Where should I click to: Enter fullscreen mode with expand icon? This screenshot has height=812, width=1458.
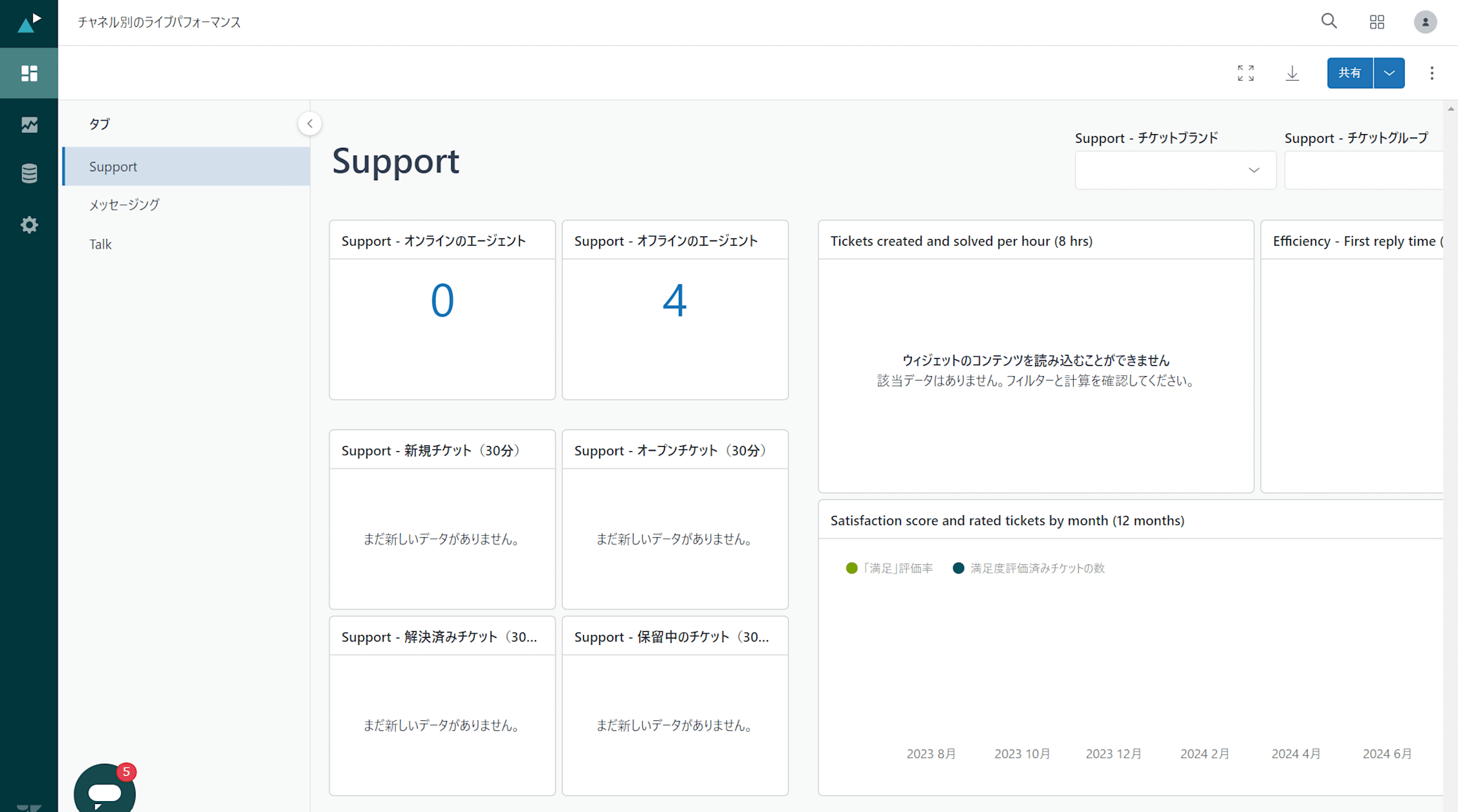coord(1246,73)
